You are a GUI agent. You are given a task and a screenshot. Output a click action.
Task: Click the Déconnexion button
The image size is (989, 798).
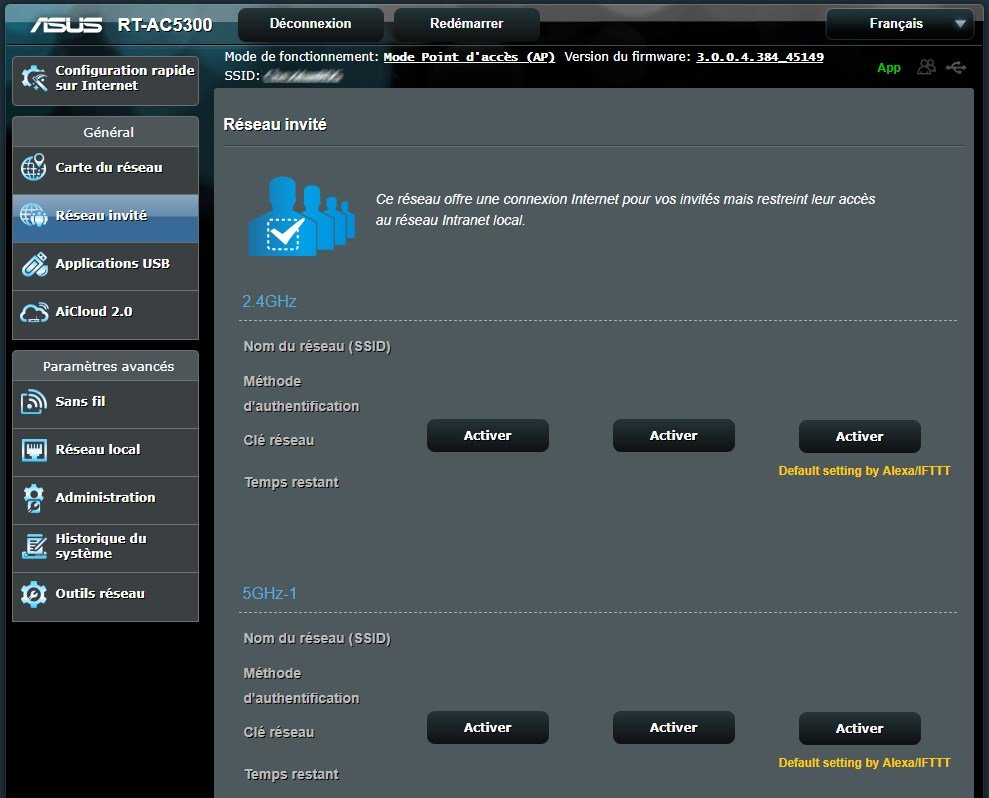point(310,24)
